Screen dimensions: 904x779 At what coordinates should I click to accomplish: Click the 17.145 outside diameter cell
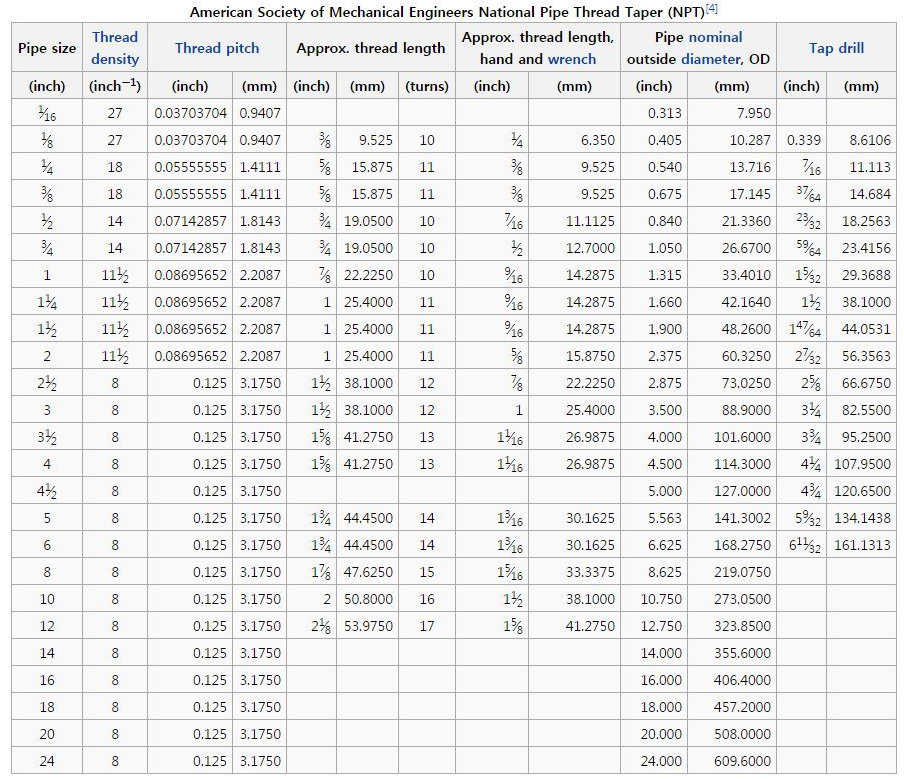pyautogui.click(x=732, y=194)
